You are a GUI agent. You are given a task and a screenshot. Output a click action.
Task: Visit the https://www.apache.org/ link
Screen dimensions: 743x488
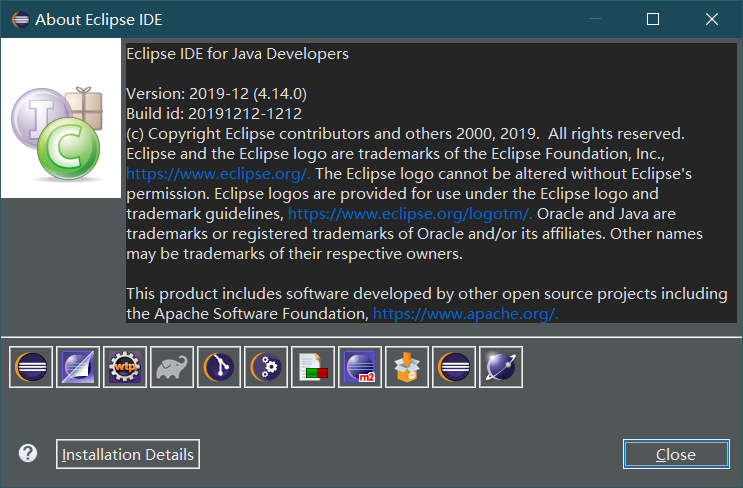466,314
